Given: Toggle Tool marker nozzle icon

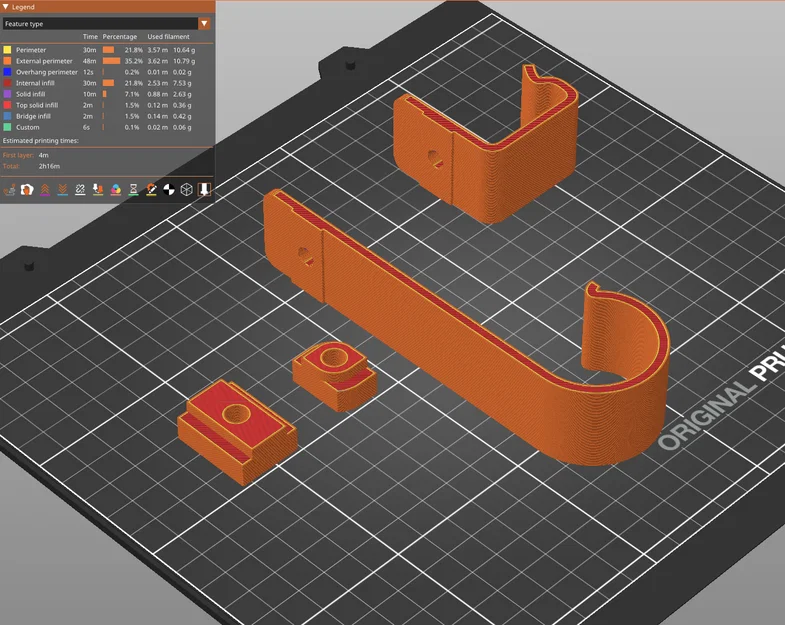Looking at the screenshot, I should pyautogui.click(x=204, y=190).
